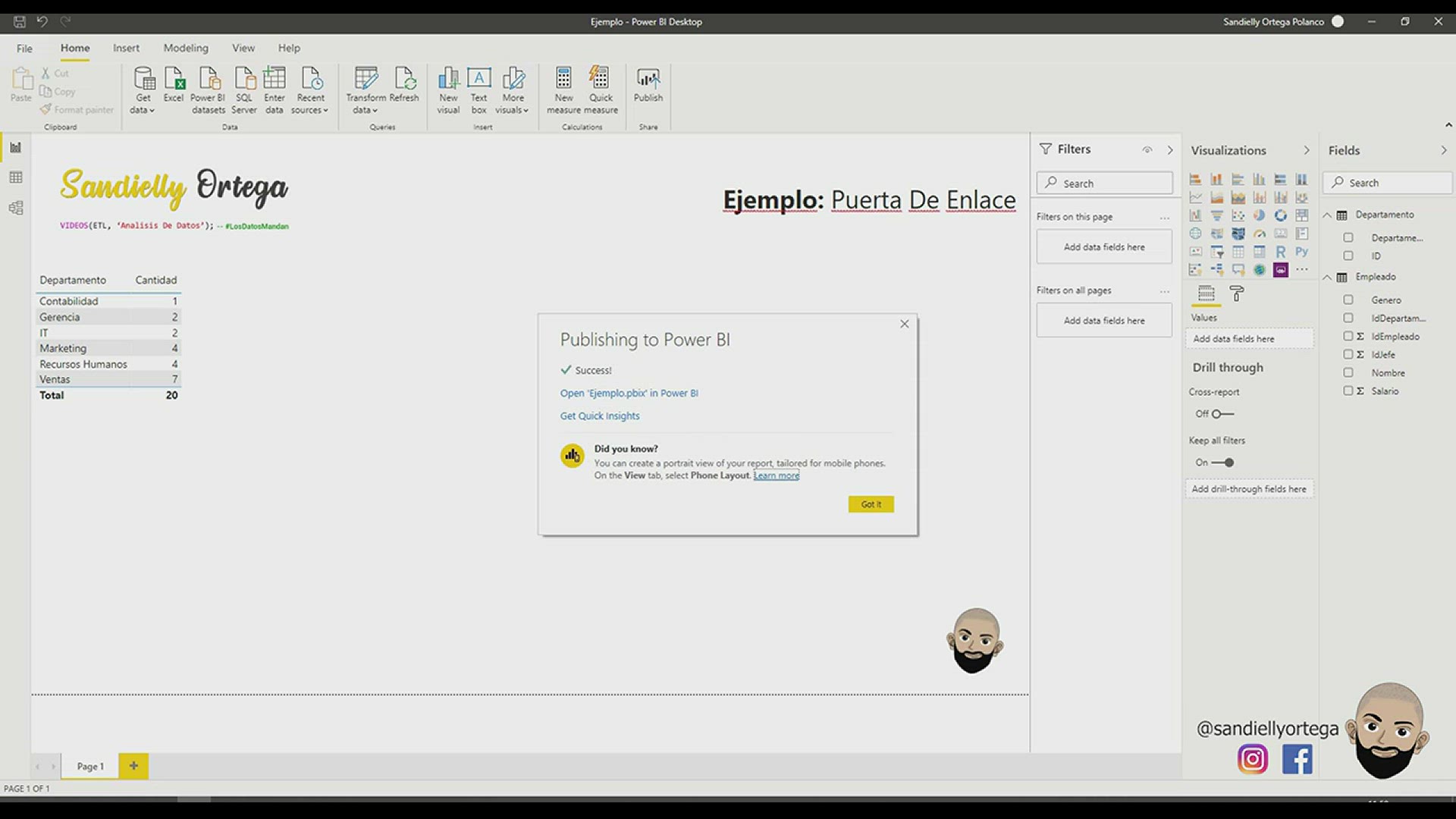Select the Funnel visualization
Viewport: 1456px width, 819px height.
tap(1216, 215)
